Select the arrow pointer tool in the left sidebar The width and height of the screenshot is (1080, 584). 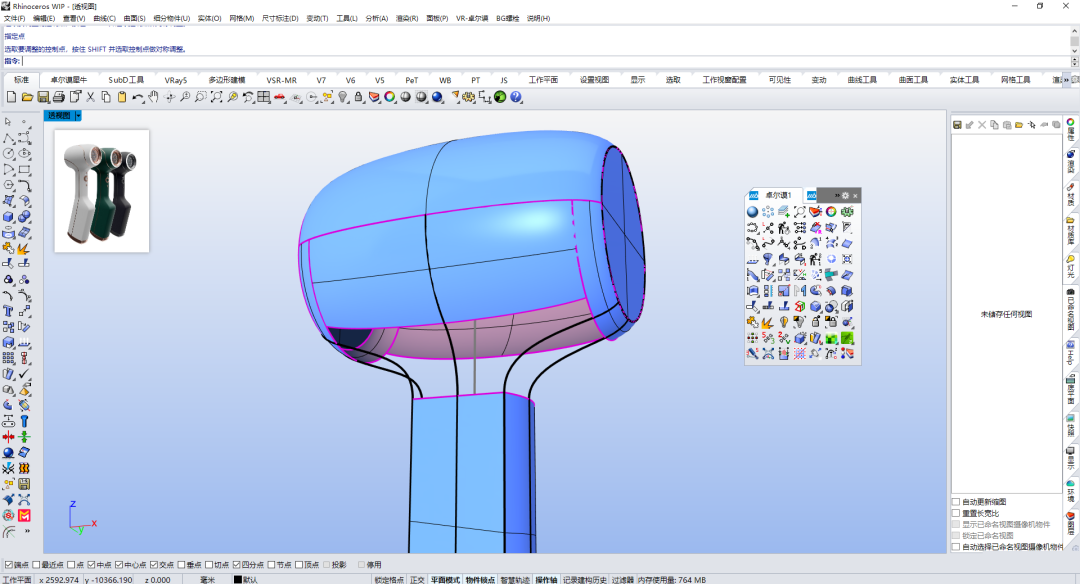coord(8,122)
